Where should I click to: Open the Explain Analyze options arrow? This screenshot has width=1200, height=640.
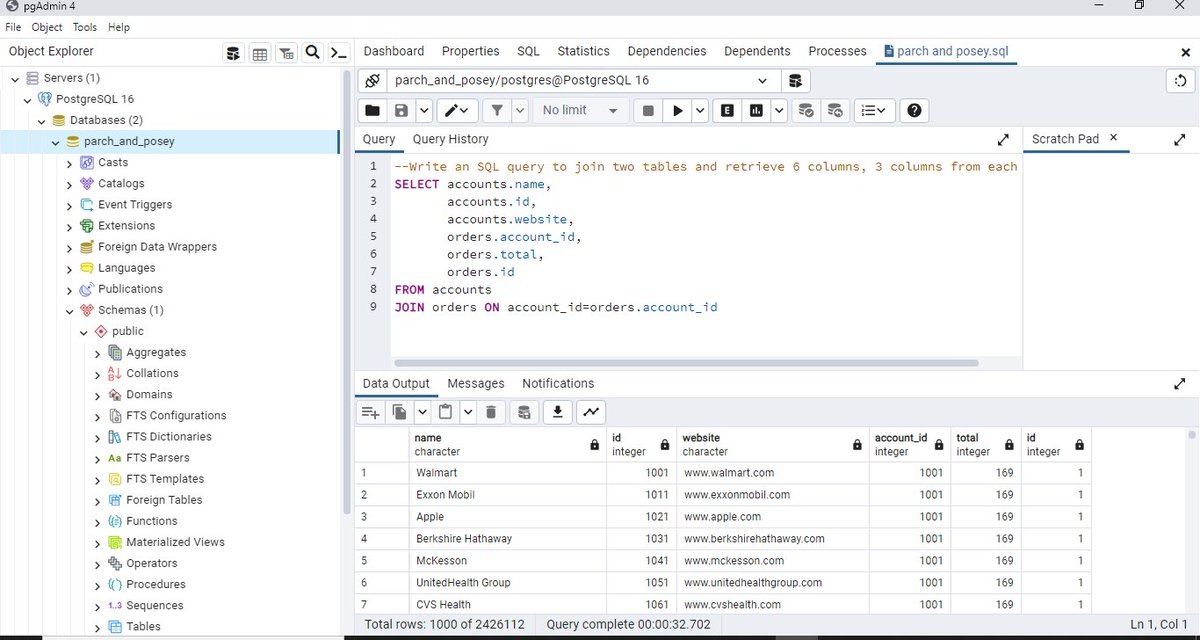click(779, 110)
